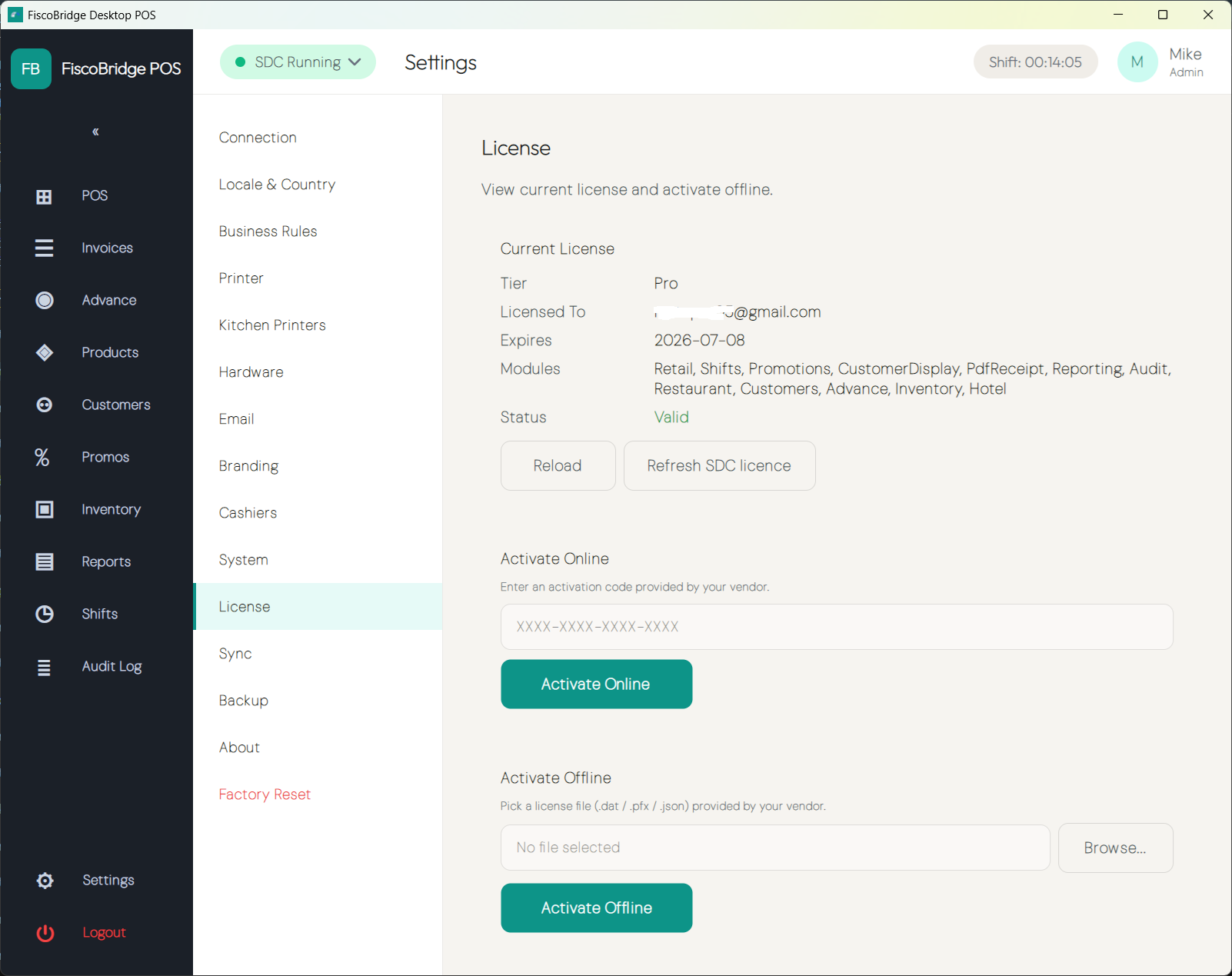1232x976 pixels.
Task: Focus the activation code input field
Action: click(837, 627)
